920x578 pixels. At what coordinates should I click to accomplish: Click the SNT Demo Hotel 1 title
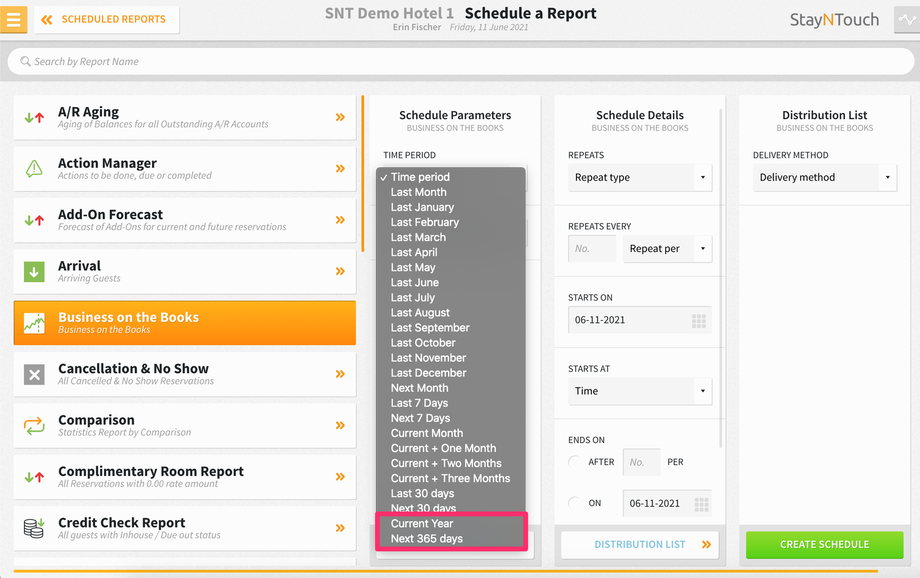[x=390, y=13]
